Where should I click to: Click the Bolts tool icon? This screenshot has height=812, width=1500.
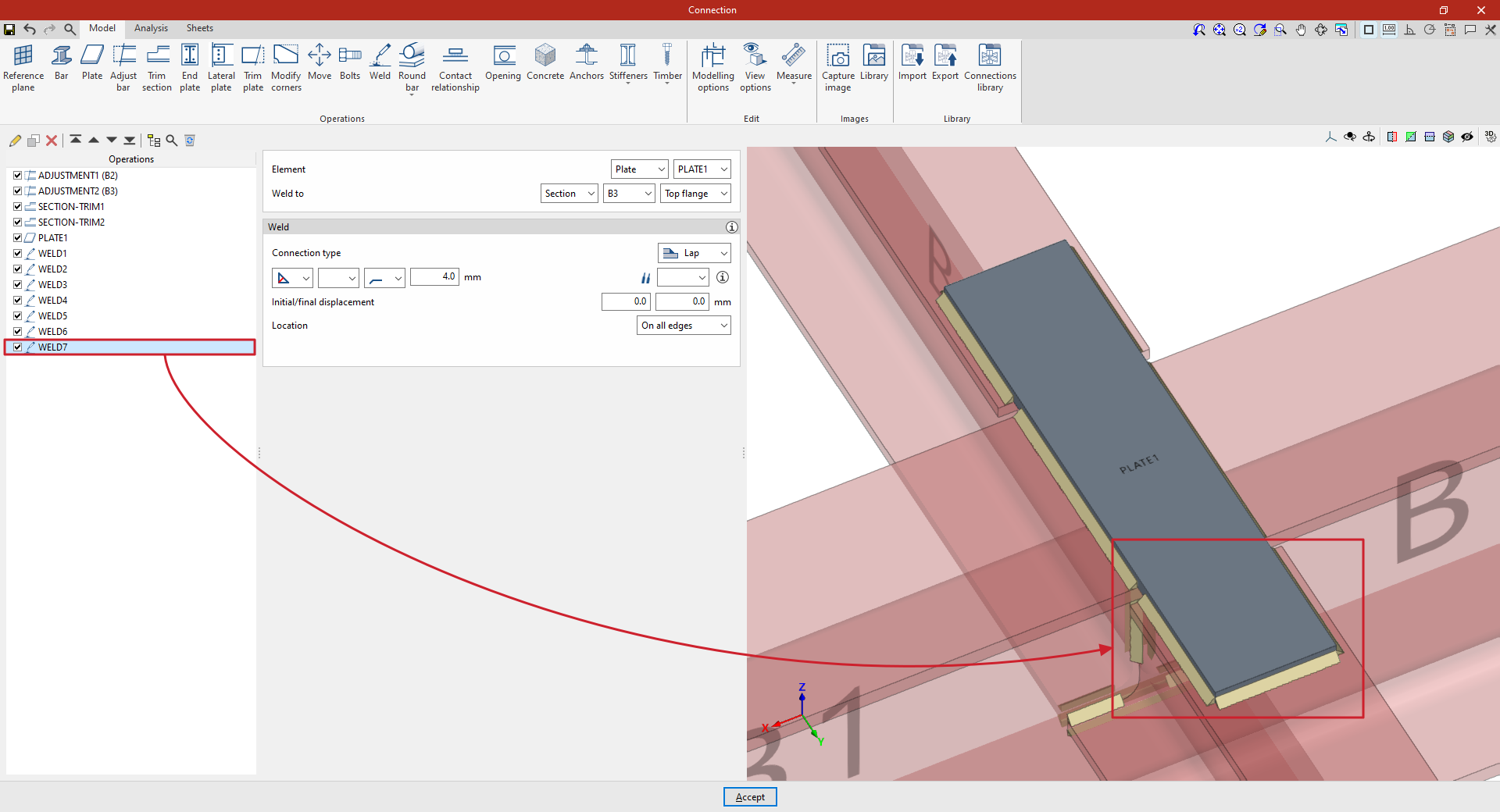tap(350, 62)
